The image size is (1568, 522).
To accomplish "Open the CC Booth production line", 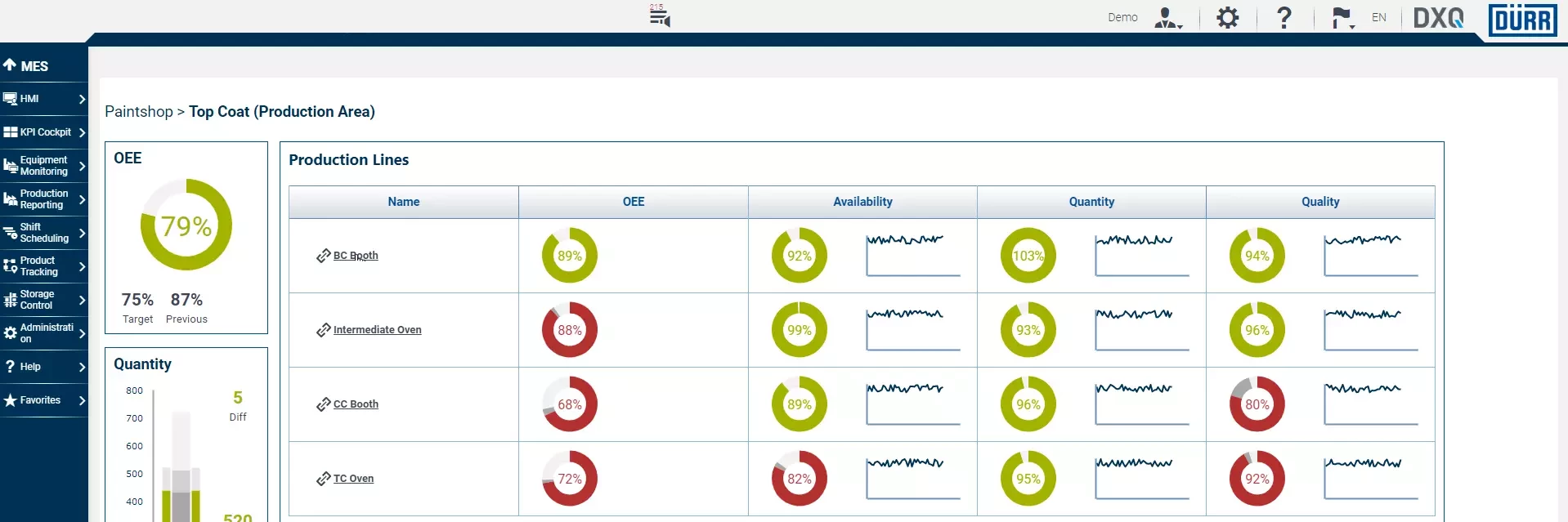I will click(356, 404).
